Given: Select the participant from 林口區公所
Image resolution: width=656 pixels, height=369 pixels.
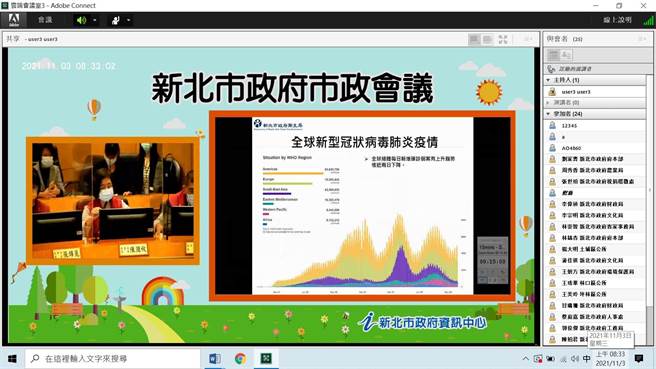Looking at the screenshot, I should point(594,283).
